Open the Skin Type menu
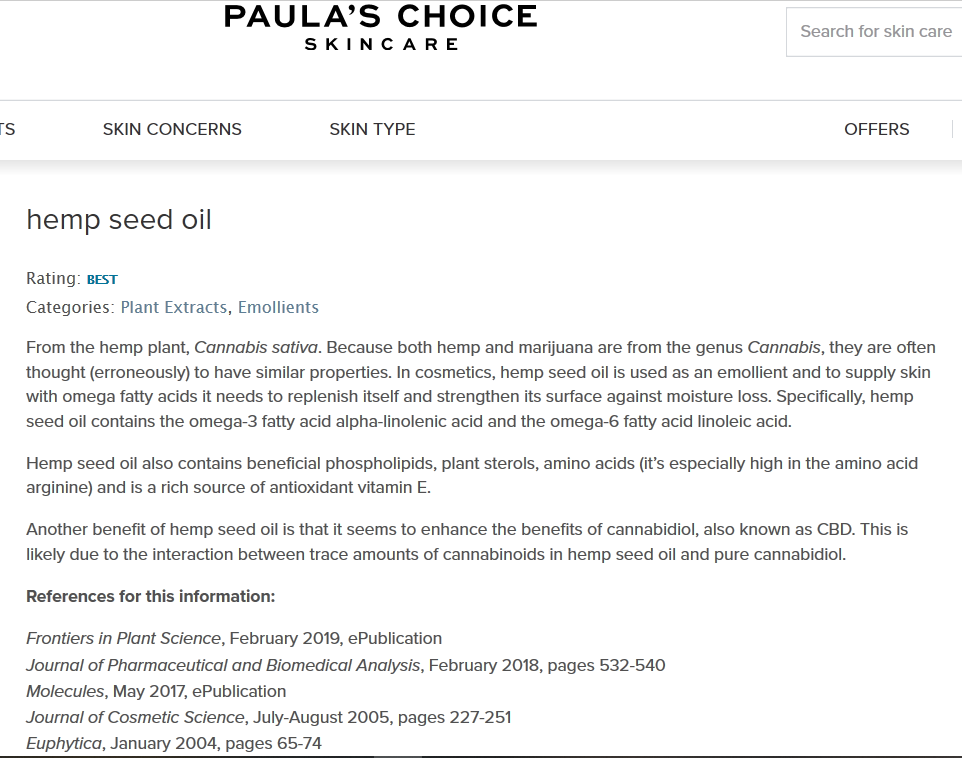The width and height of the screenshot is (962, 758). (372, 129)
